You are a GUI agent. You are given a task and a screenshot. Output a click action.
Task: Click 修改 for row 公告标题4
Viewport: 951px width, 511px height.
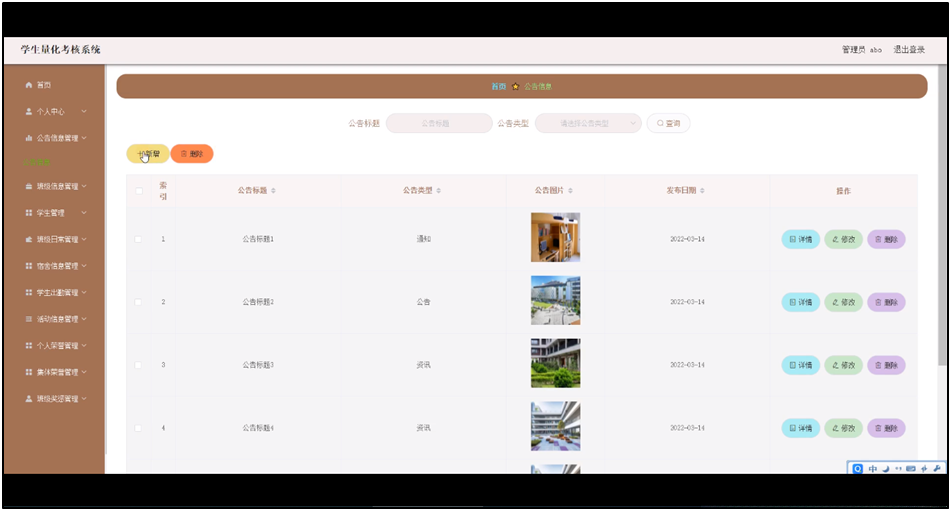pyautogui.click(x=844, y=428)
